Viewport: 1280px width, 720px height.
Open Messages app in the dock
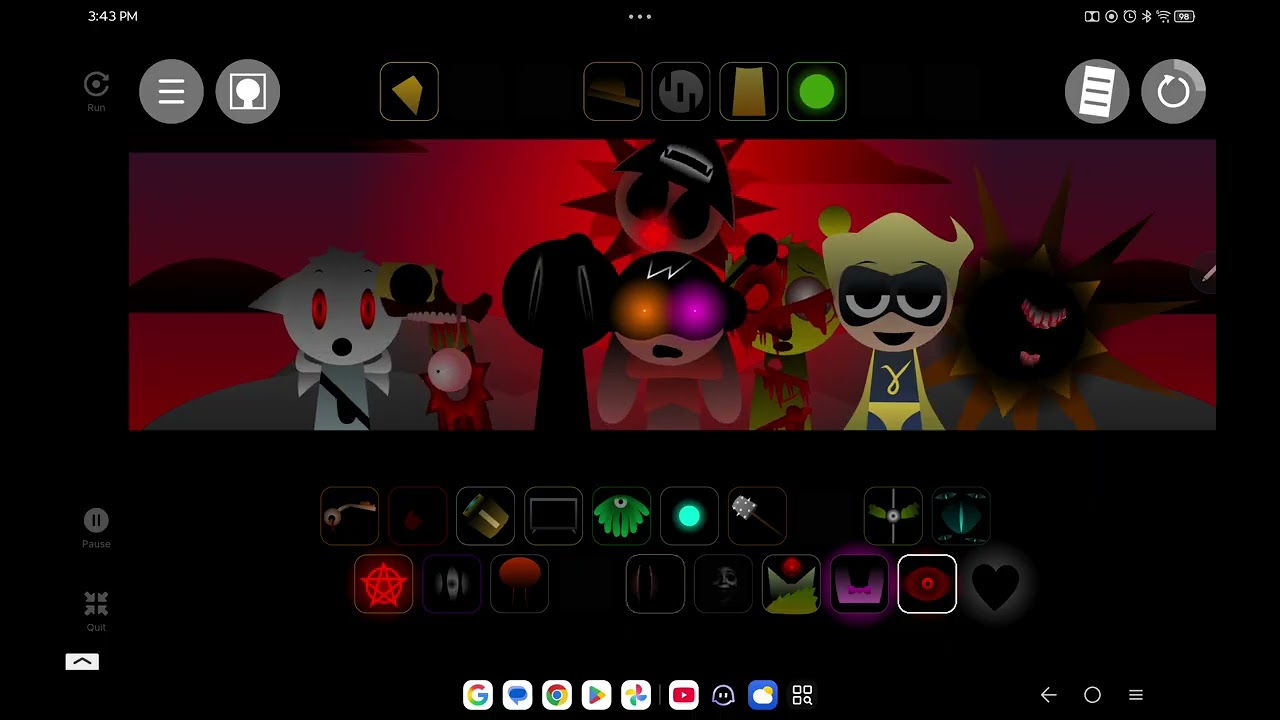(517, 695)
